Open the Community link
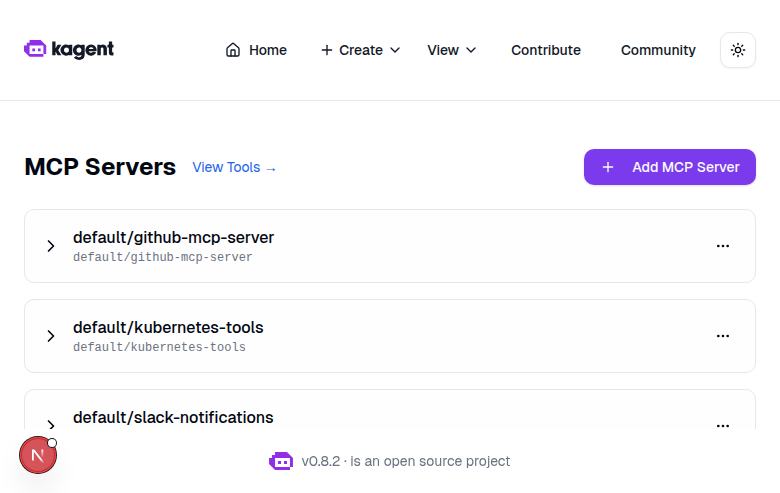This screenshot has height=493, width=780. click(x=658, y=50)
